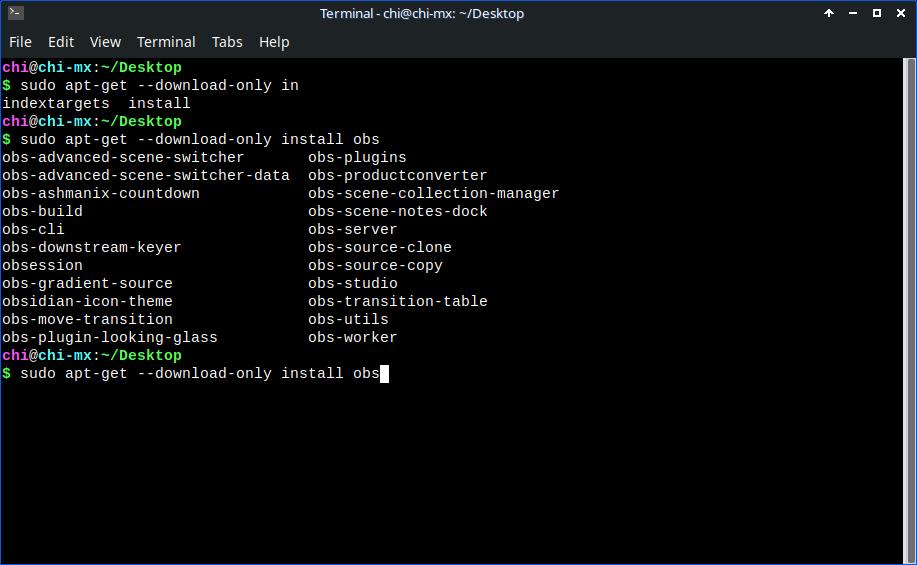Viewport: 917px width, 565px height.
Task: Click the roll-up arrow button in title bar
Action: click(829, 13)
